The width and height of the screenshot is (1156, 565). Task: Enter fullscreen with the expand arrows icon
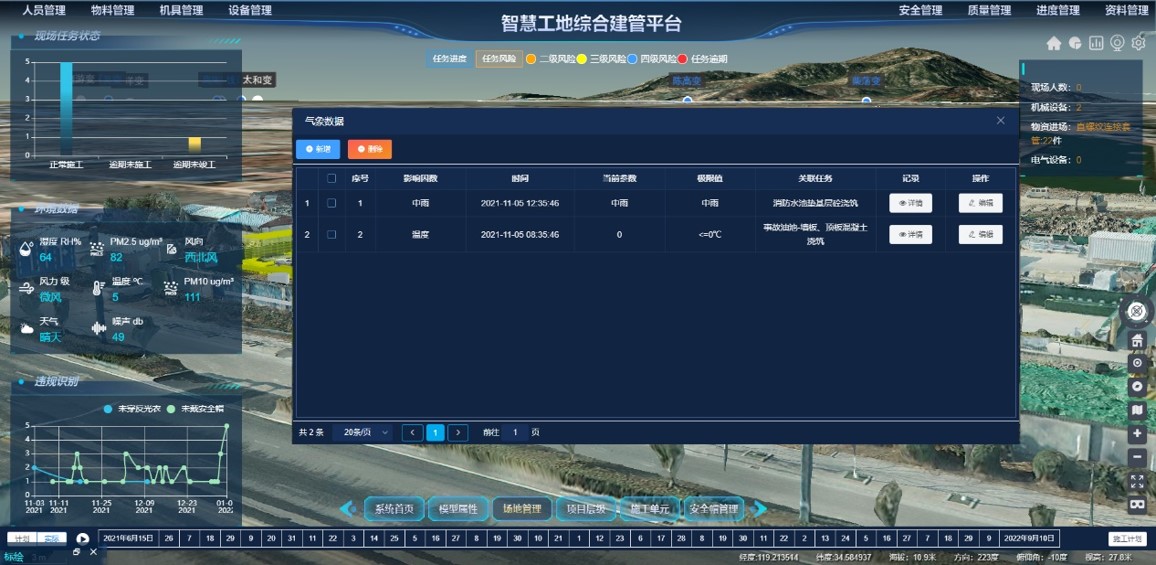(x=1137, y=481)
